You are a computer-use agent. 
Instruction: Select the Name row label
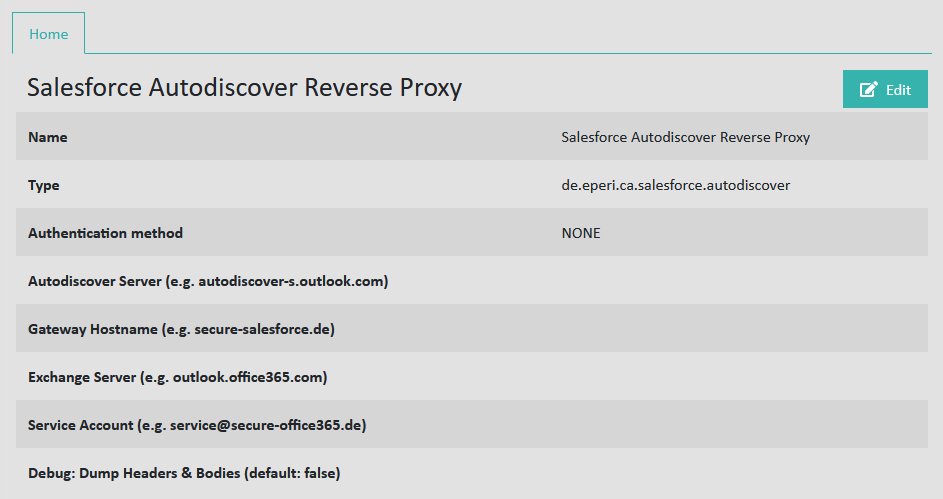point(48,137)
